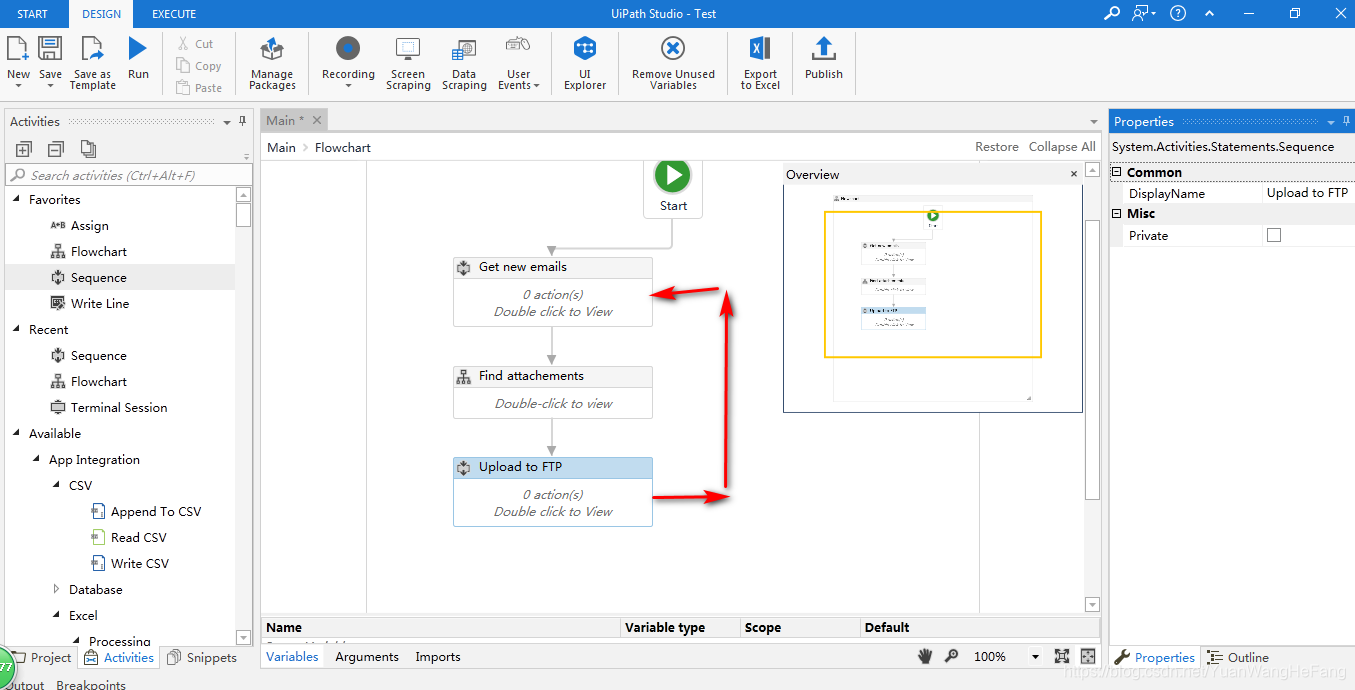Collapse the Favorites group
This screenshot has width=1355, height=690.
pyautogui.click(x=16, y=199)
